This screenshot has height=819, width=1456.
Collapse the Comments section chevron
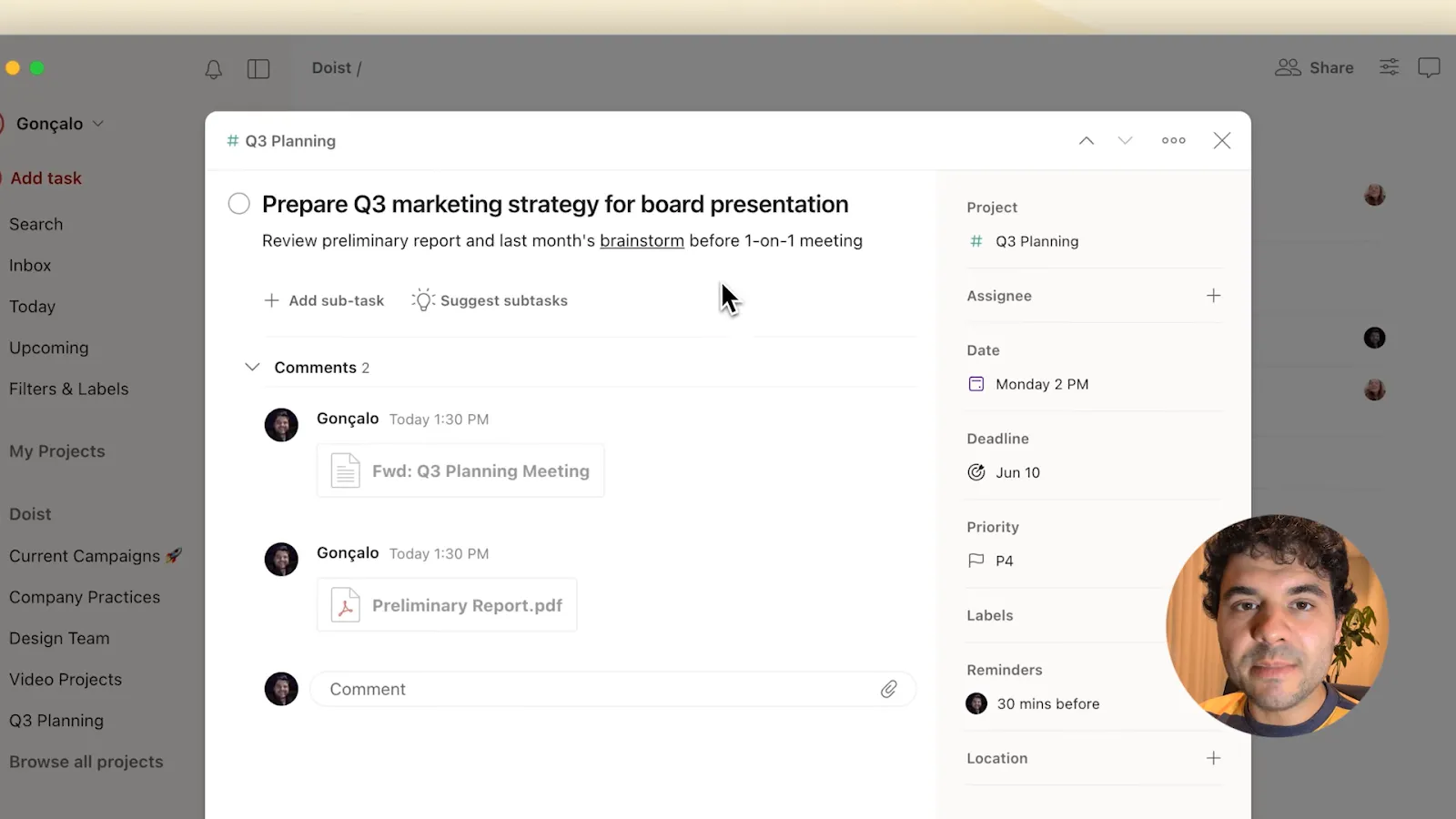point(252,367)
